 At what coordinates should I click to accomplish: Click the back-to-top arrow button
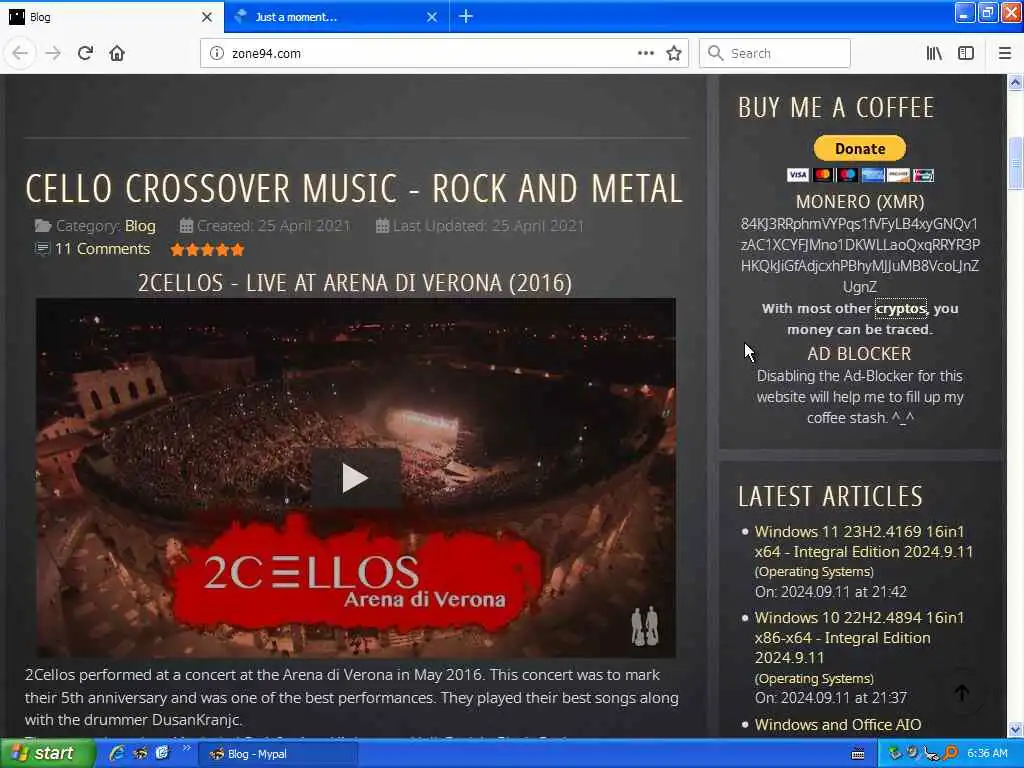click(x=962, y=693)
